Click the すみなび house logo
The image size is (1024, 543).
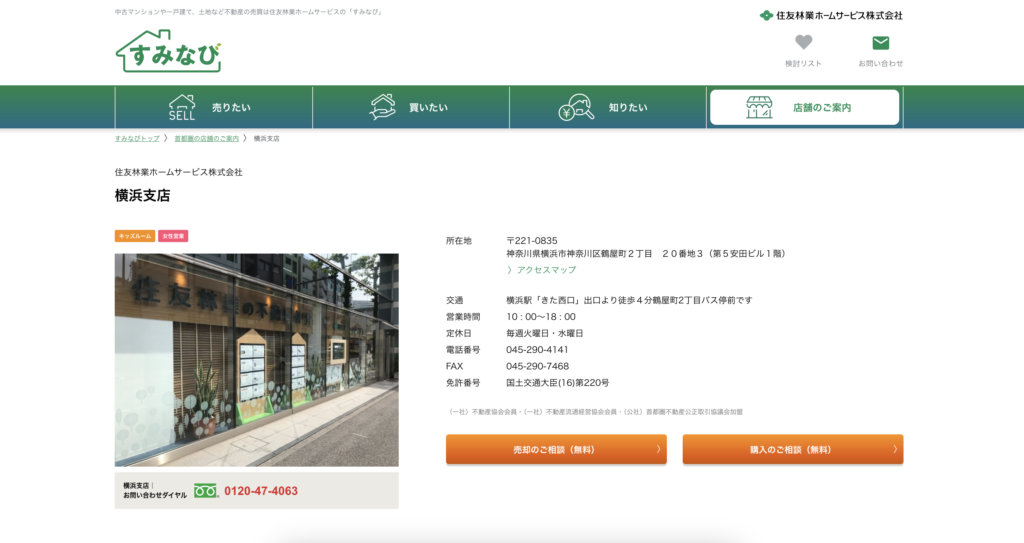pos(168,51)
